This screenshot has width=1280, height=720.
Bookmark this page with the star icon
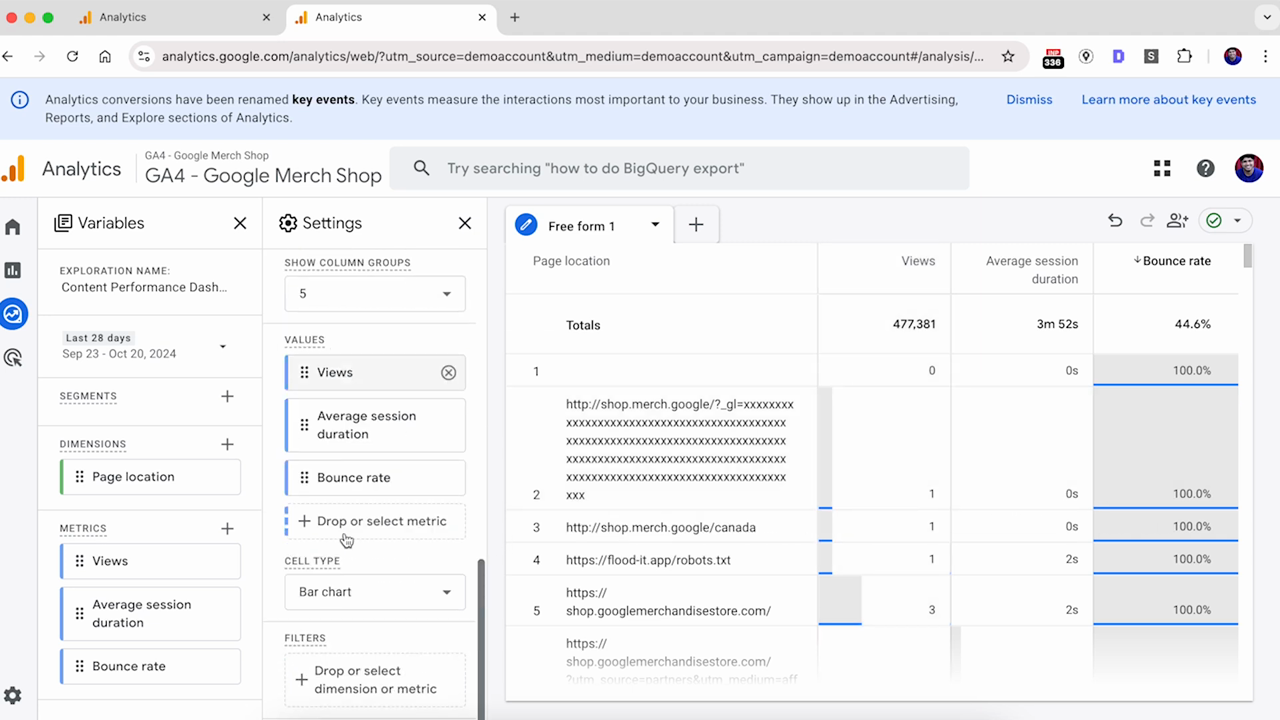tap(1008, 57)
